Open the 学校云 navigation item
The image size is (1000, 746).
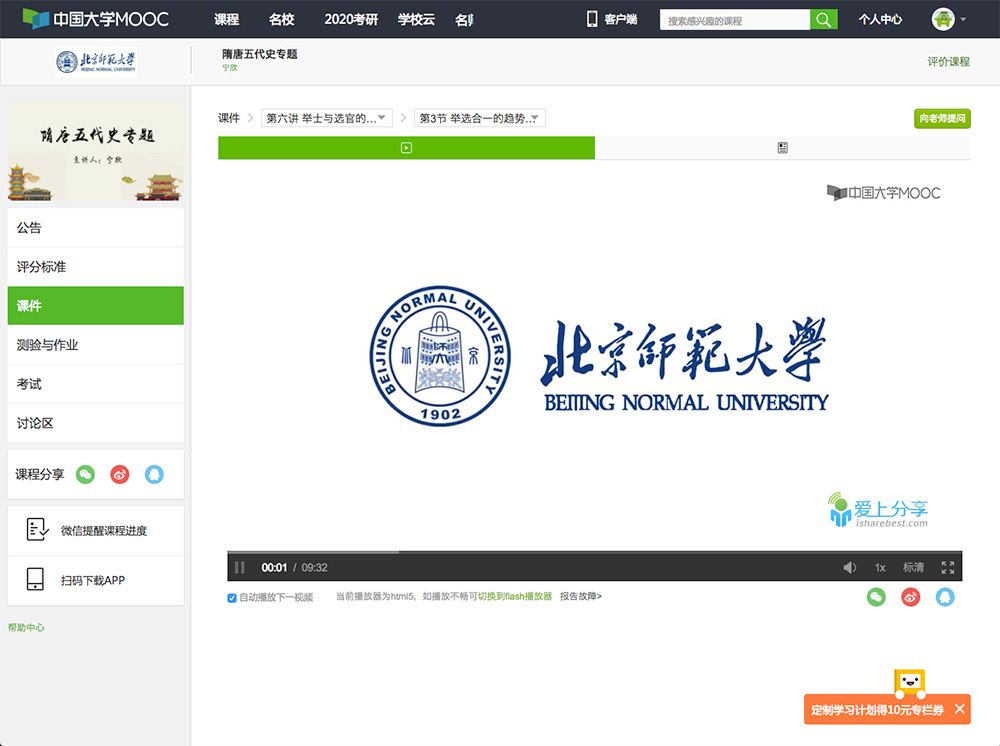click(416, 19)
